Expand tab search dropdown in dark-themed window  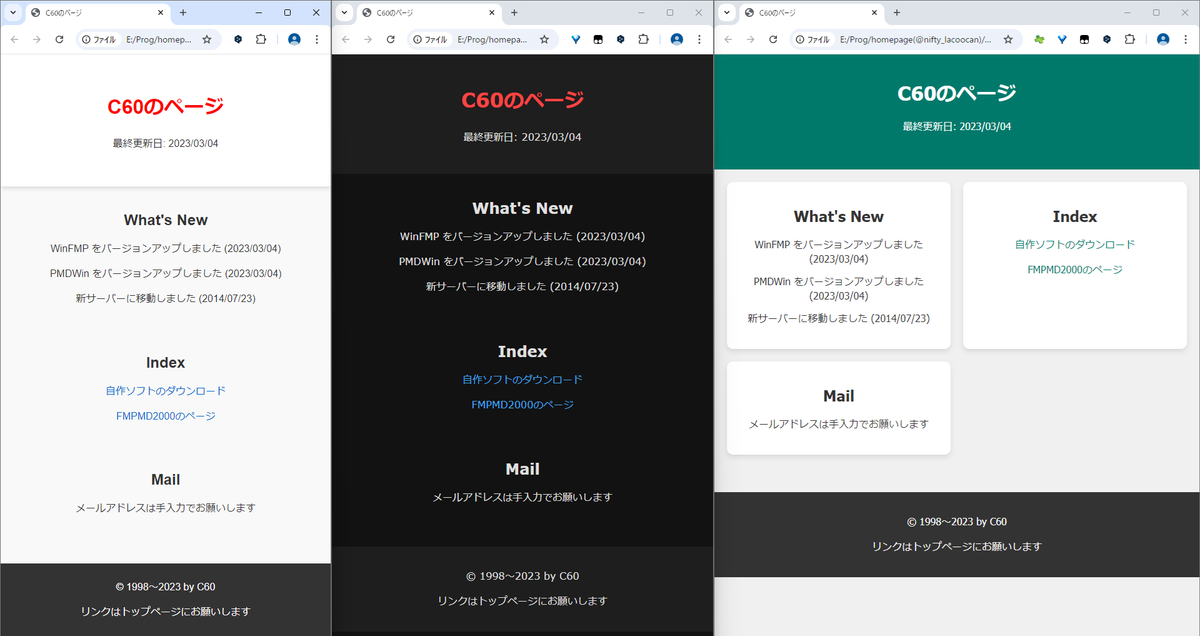click(344, 12)
